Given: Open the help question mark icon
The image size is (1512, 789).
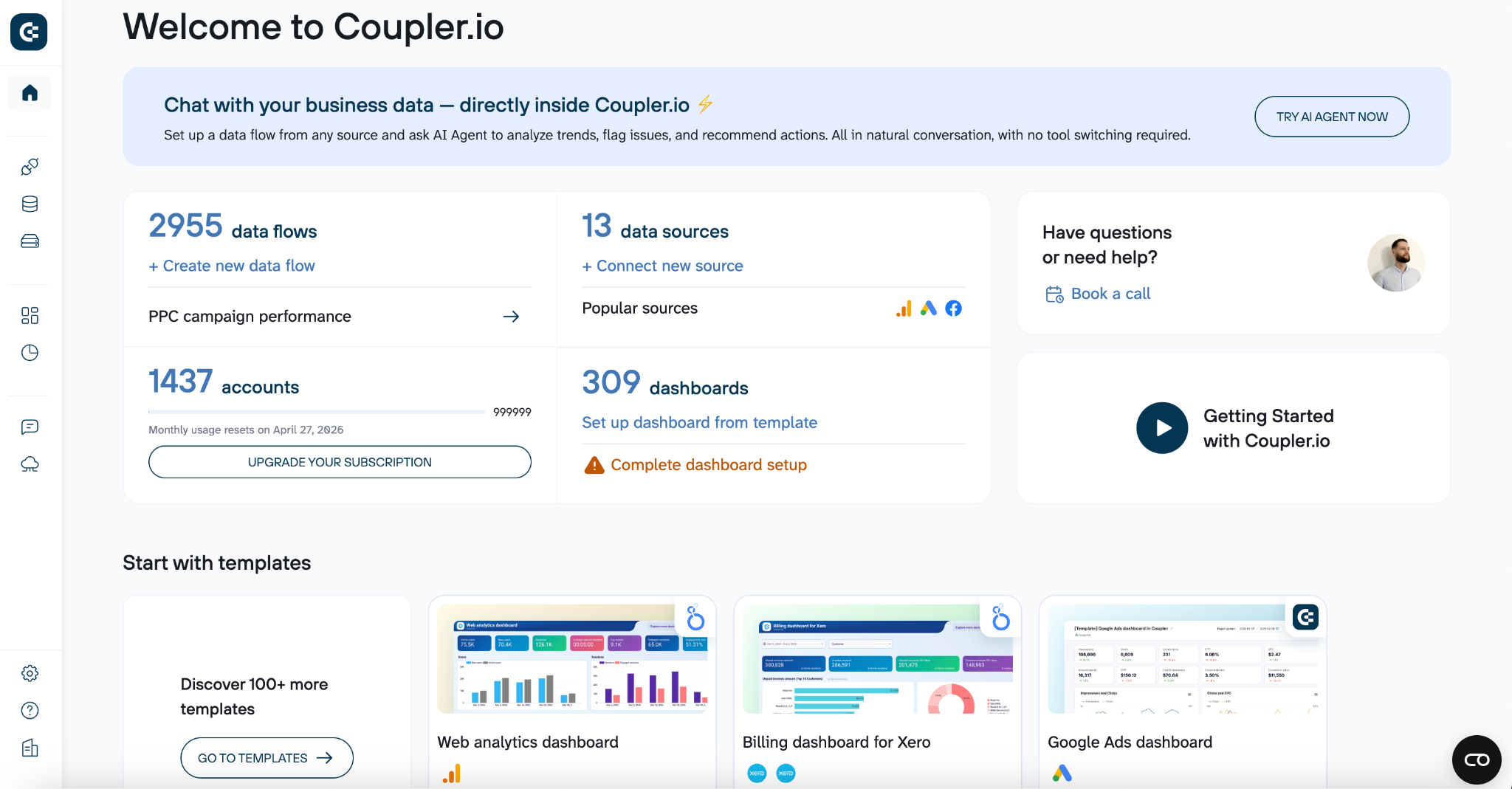Looking at the screenshot, I should 30,710.
